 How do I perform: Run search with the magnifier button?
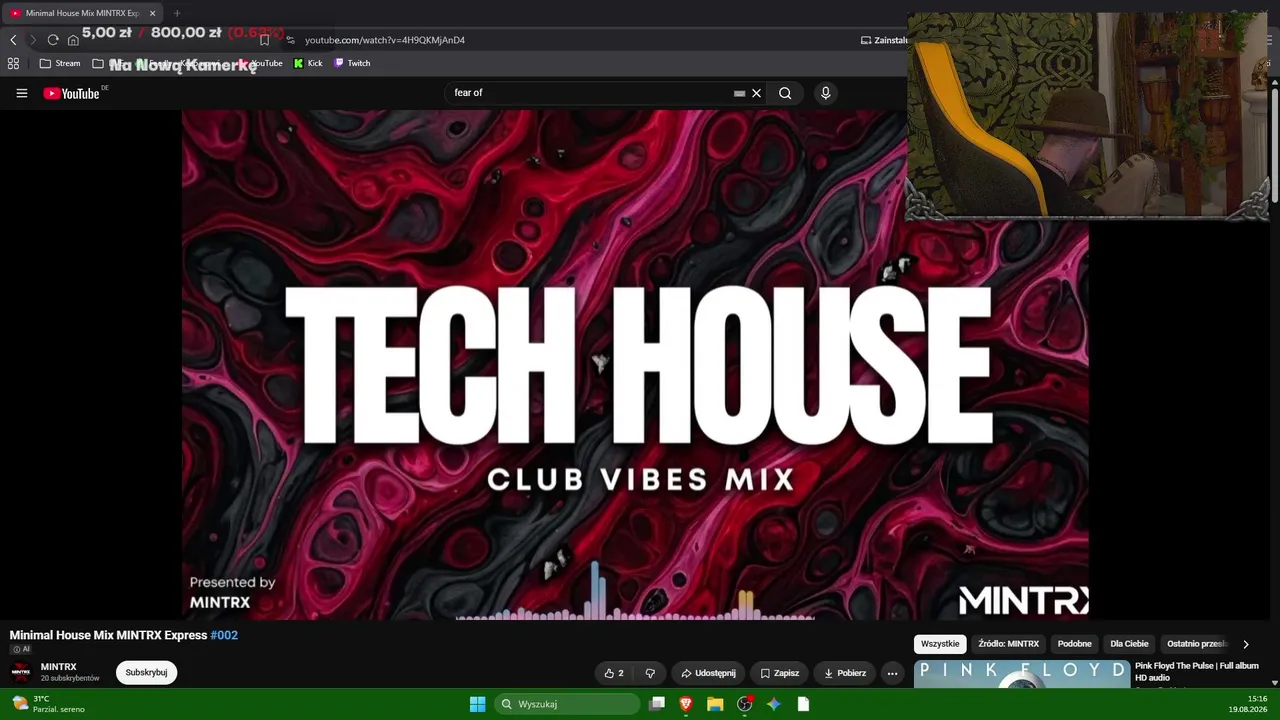click(x=785, y=93)
